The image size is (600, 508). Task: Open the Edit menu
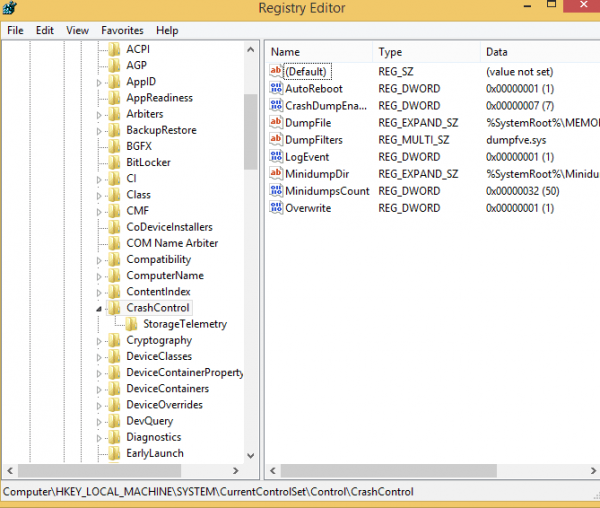45,30
